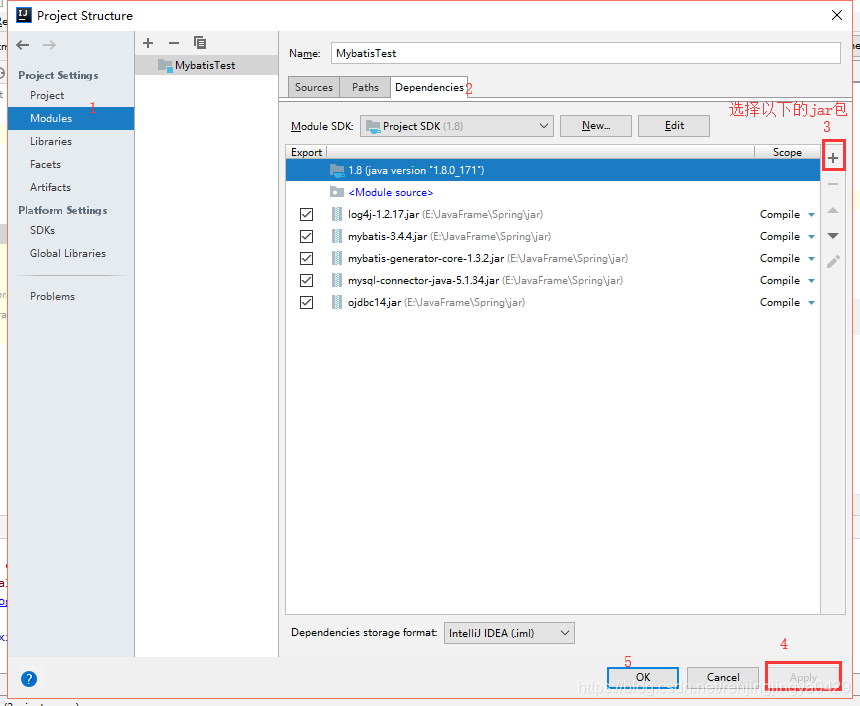This screenshot has height=706, width=860.
Task: Move dependency up with the up arrow
Action: (x=833, y=210)
